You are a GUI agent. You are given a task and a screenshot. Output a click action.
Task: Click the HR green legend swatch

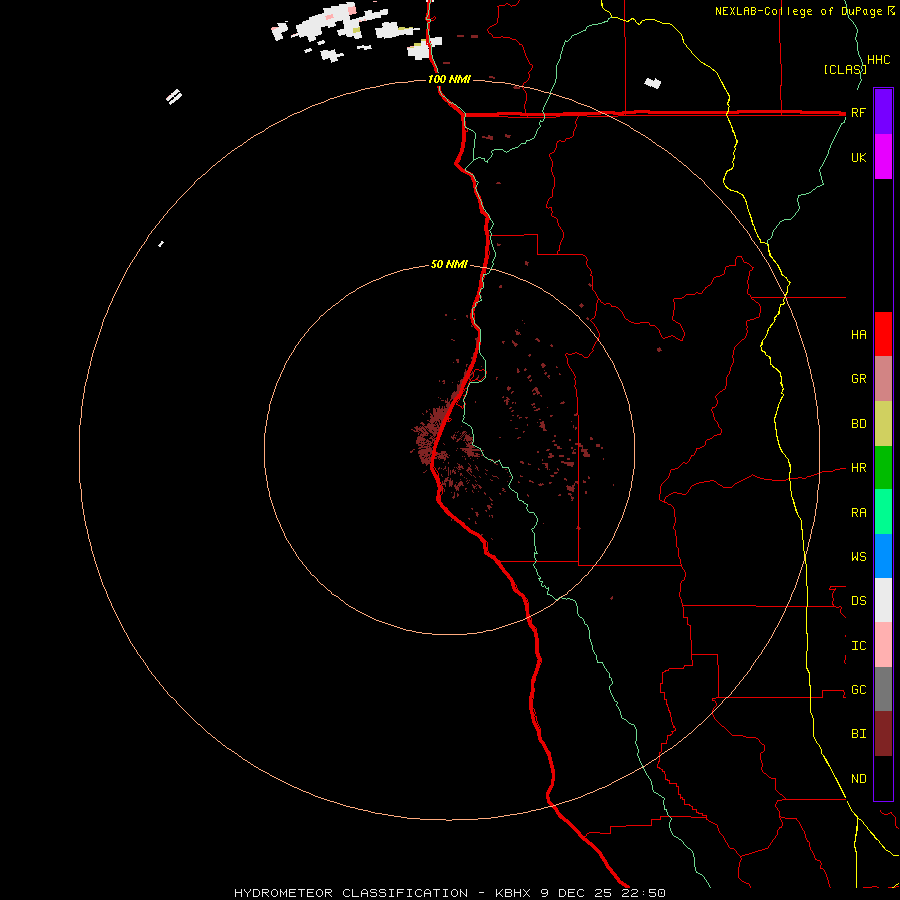[x=883, y=468]
